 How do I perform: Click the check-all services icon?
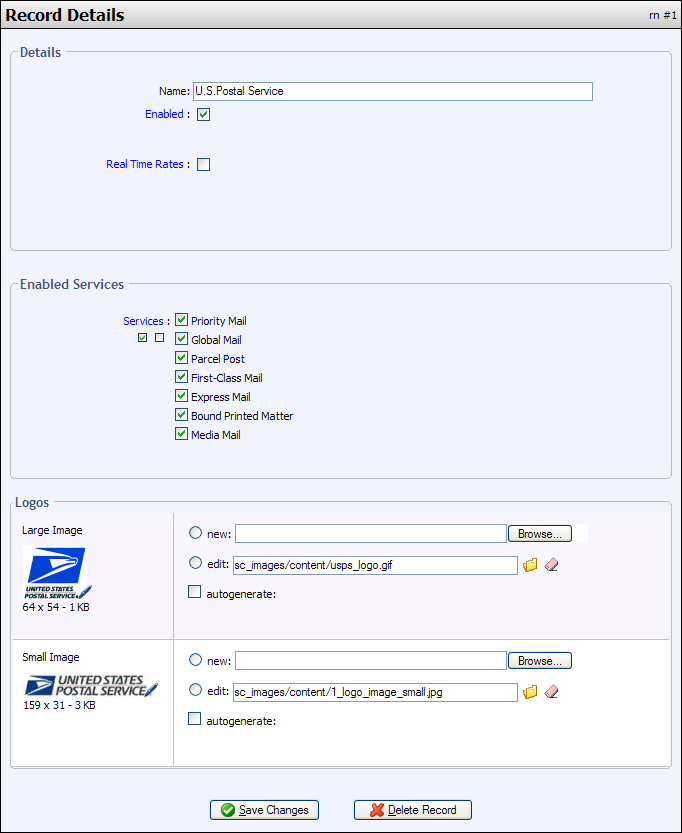click(x=143, y=338)
